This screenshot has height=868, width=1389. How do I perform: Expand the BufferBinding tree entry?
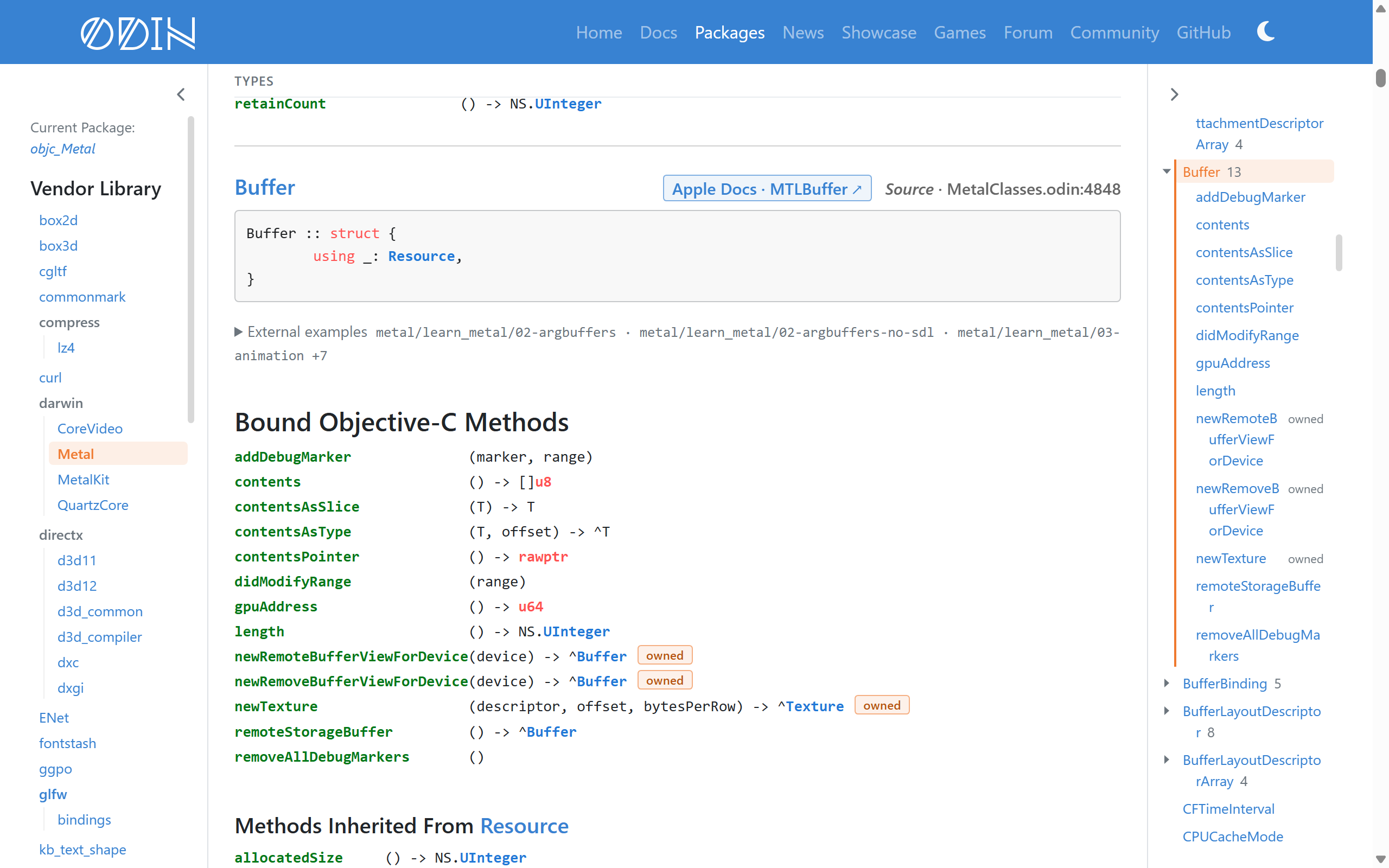[1167, 682]
